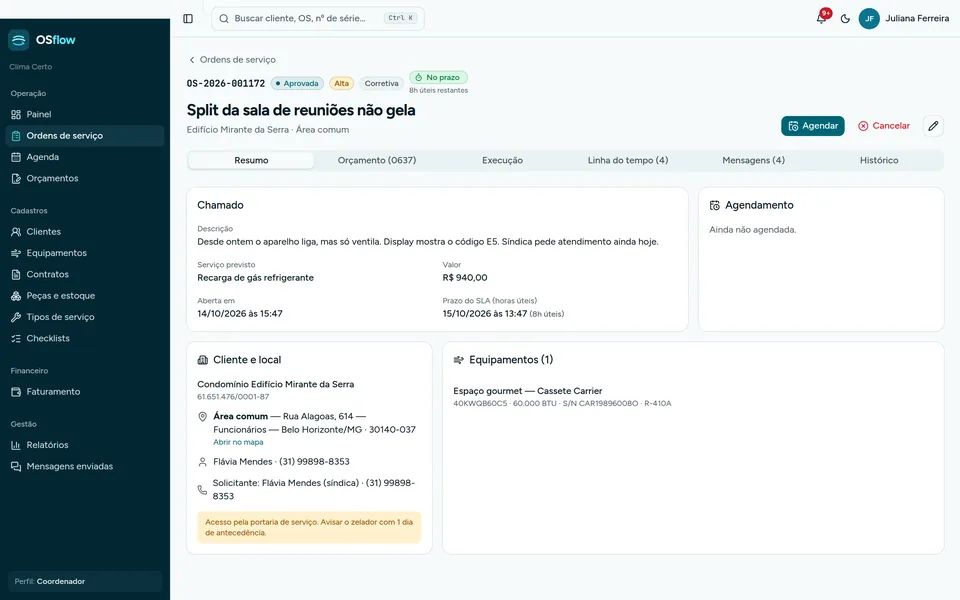Open Tipos de serviço
960x600 pixels.
pos(84,317)
